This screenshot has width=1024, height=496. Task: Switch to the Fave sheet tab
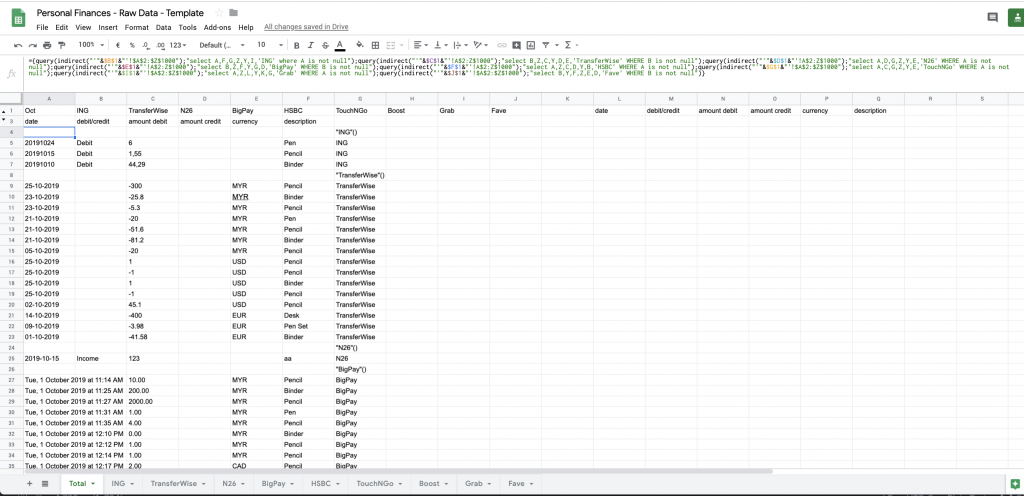521,484
